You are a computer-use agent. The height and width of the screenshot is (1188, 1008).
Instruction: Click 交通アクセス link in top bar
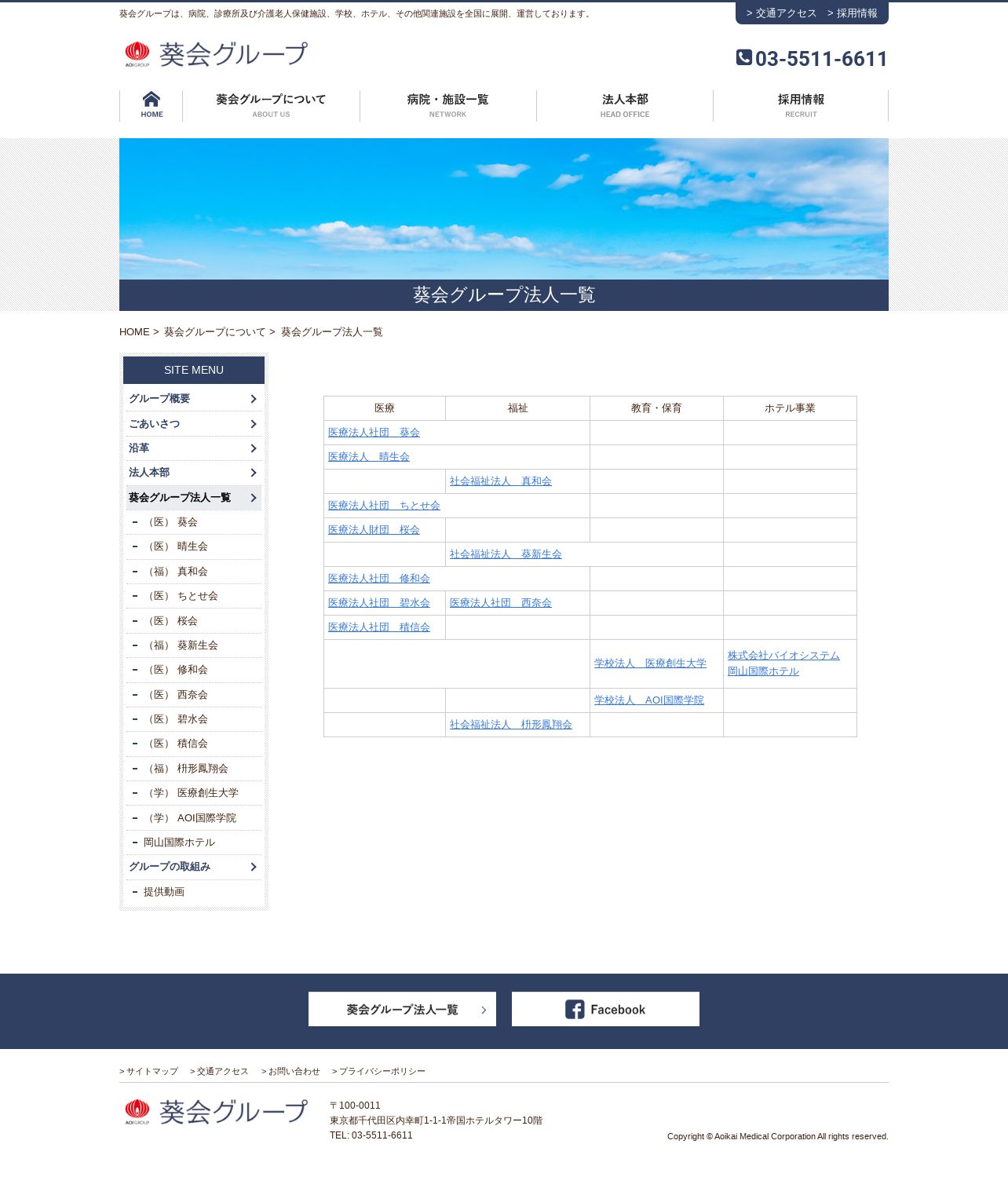[x=781, y=13]
